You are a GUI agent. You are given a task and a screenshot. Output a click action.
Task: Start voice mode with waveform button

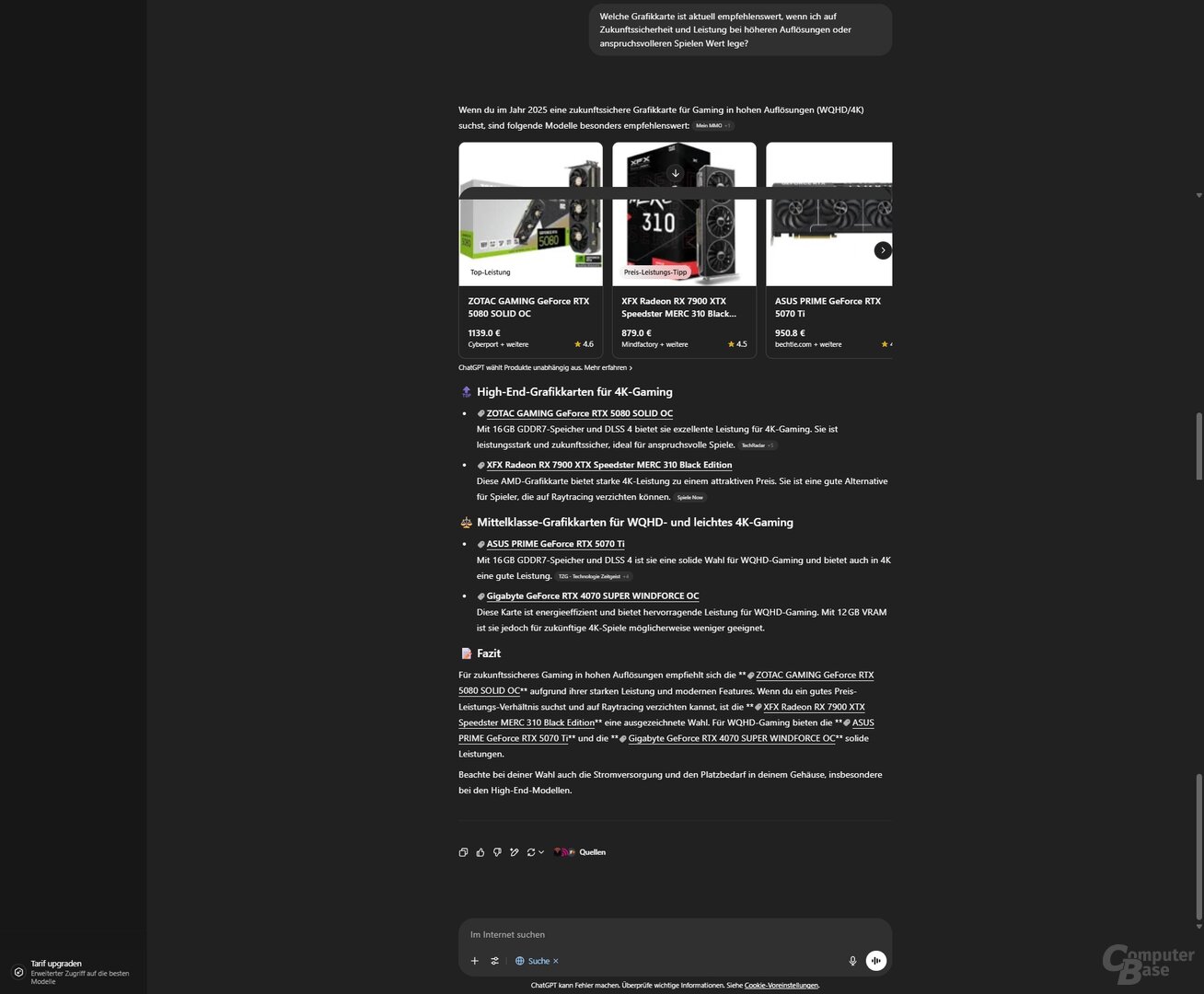tap(876, 961)
